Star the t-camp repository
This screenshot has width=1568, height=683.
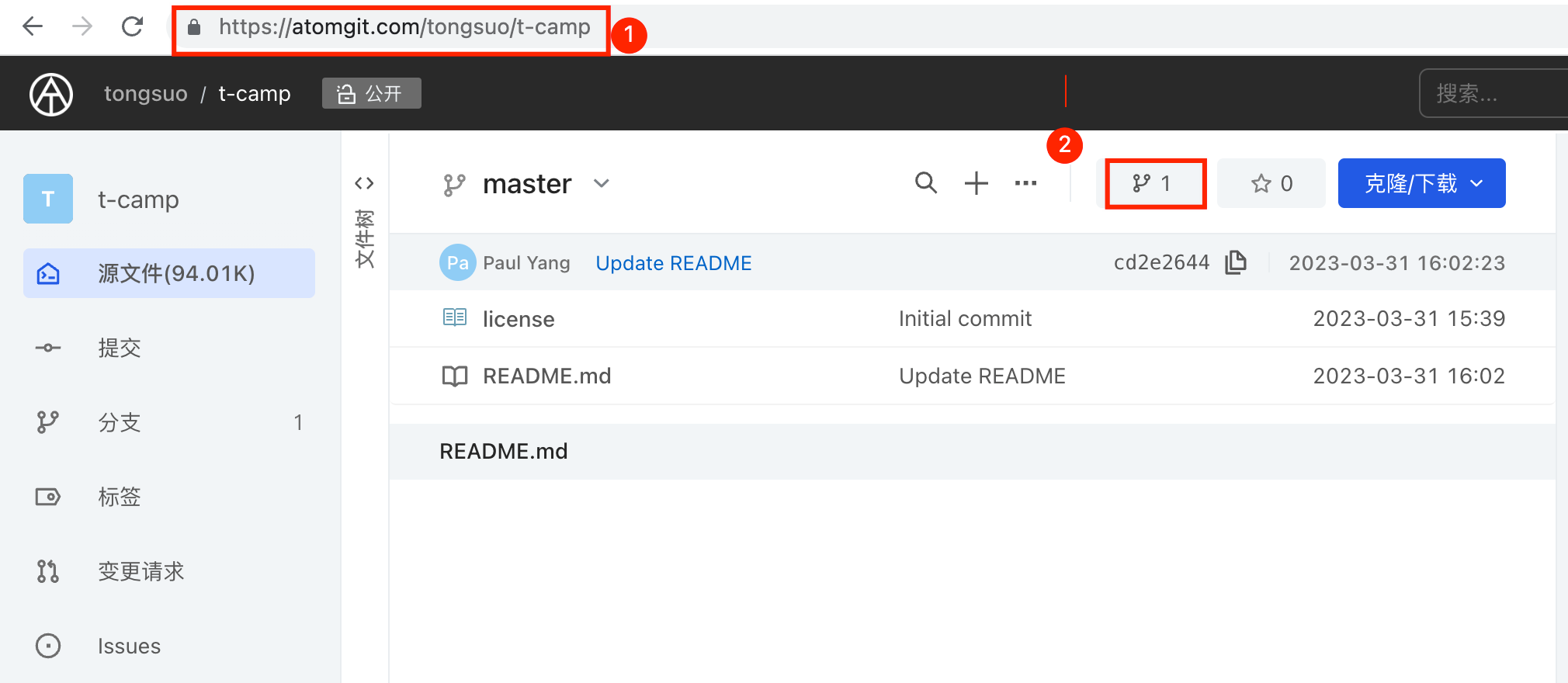click(x=1271, y=184)
